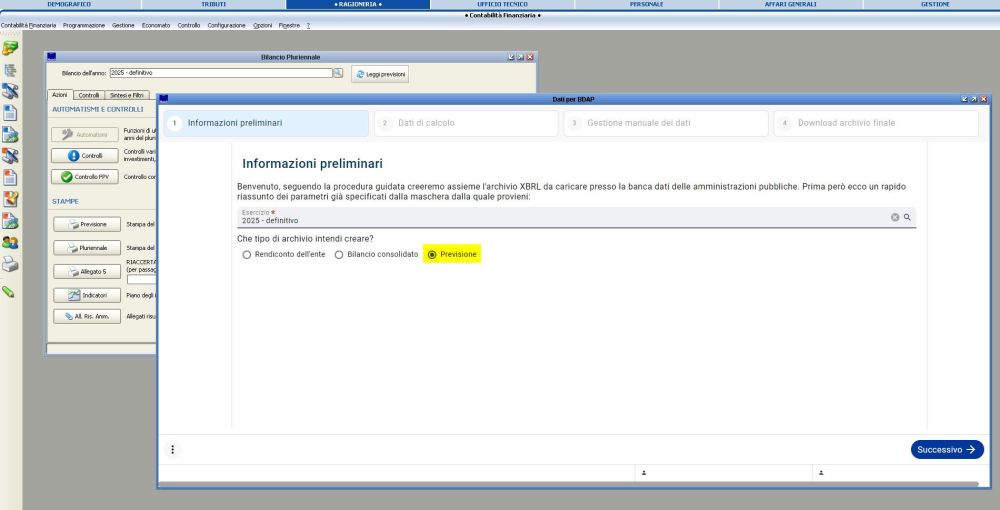The width and height of the screenshot is (1000, 510).
Task: Switch to the DEMOGRAFICO module tab
Action: (70, 4)
